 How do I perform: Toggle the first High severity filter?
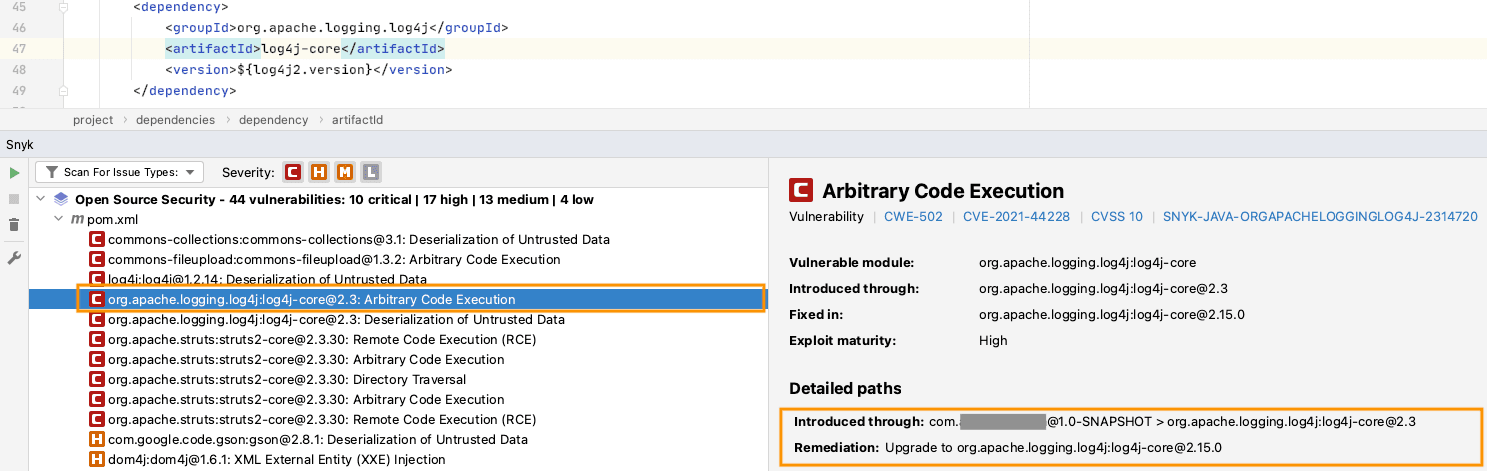click(x=319, y=172)
